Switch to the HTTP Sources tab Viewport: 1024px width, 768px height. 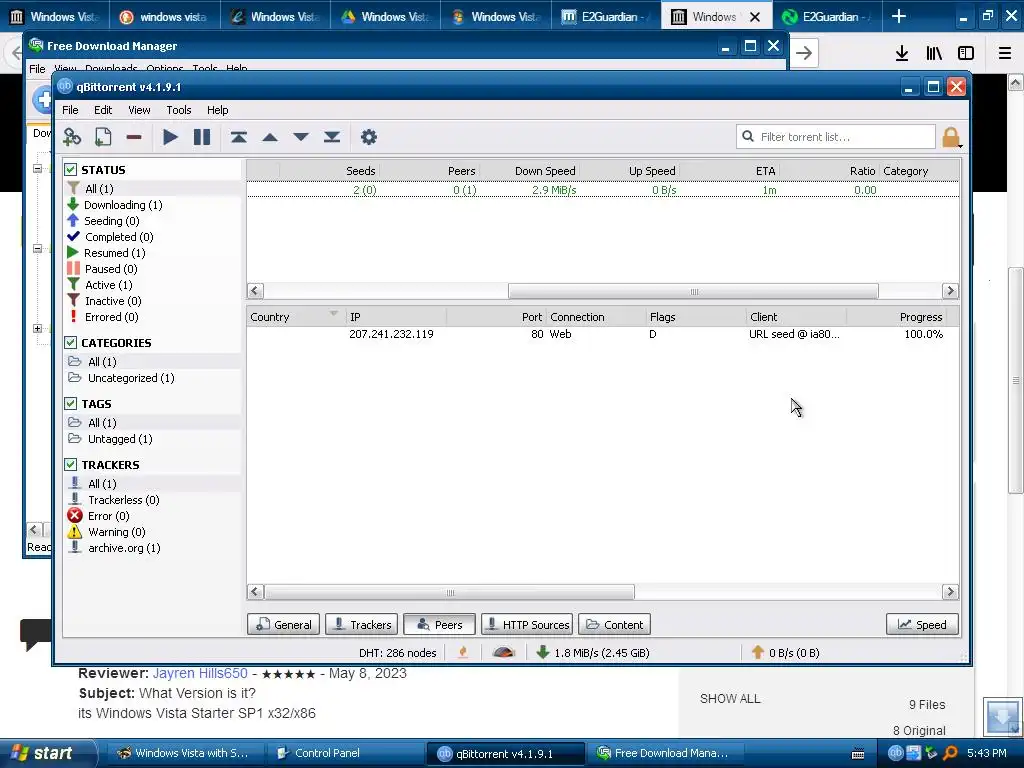pyautogui.click(x=527, y=624)
